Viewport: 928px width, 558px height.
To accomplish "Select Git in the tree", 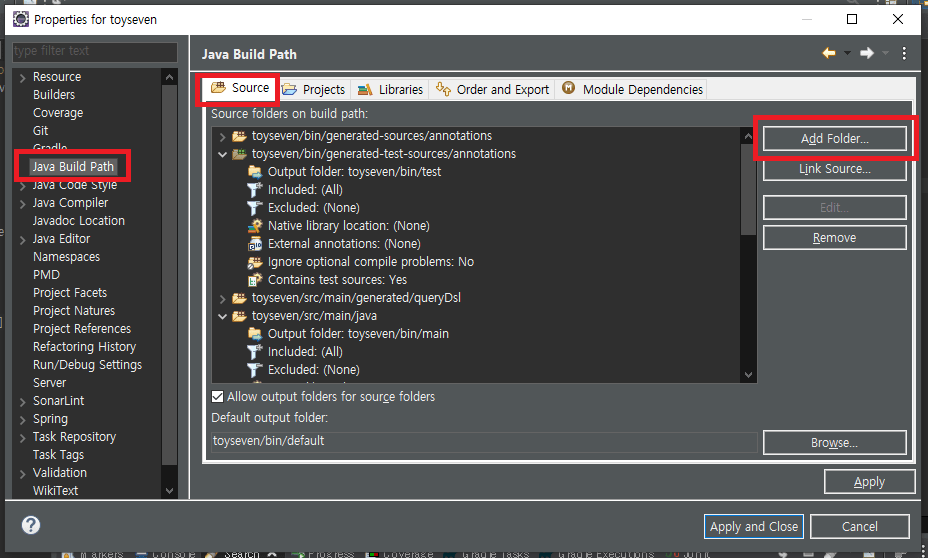I will [40, 131].
